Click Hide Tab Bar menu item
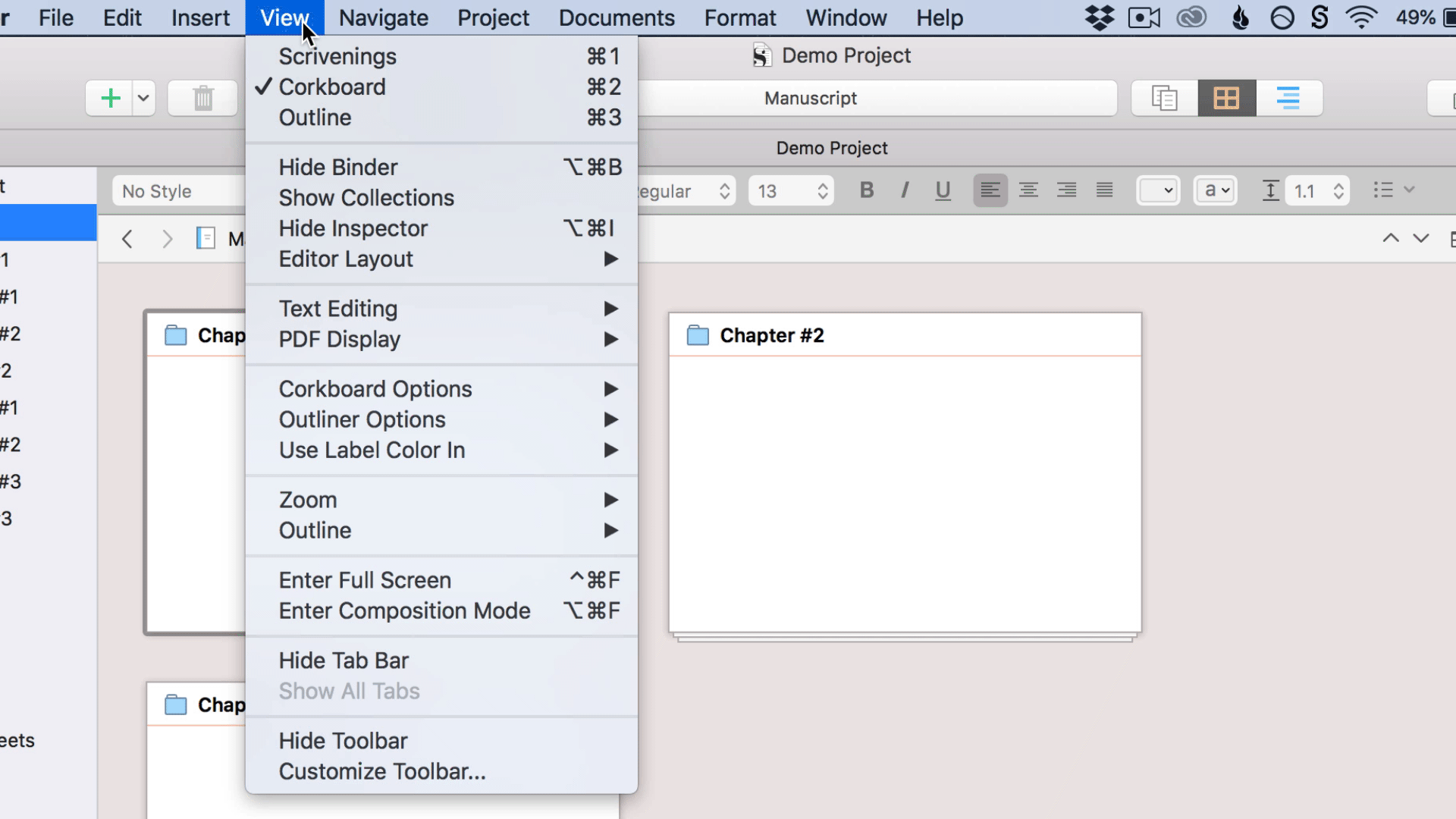This screenshot has width=1456, height=819. [x=441, y=661]
